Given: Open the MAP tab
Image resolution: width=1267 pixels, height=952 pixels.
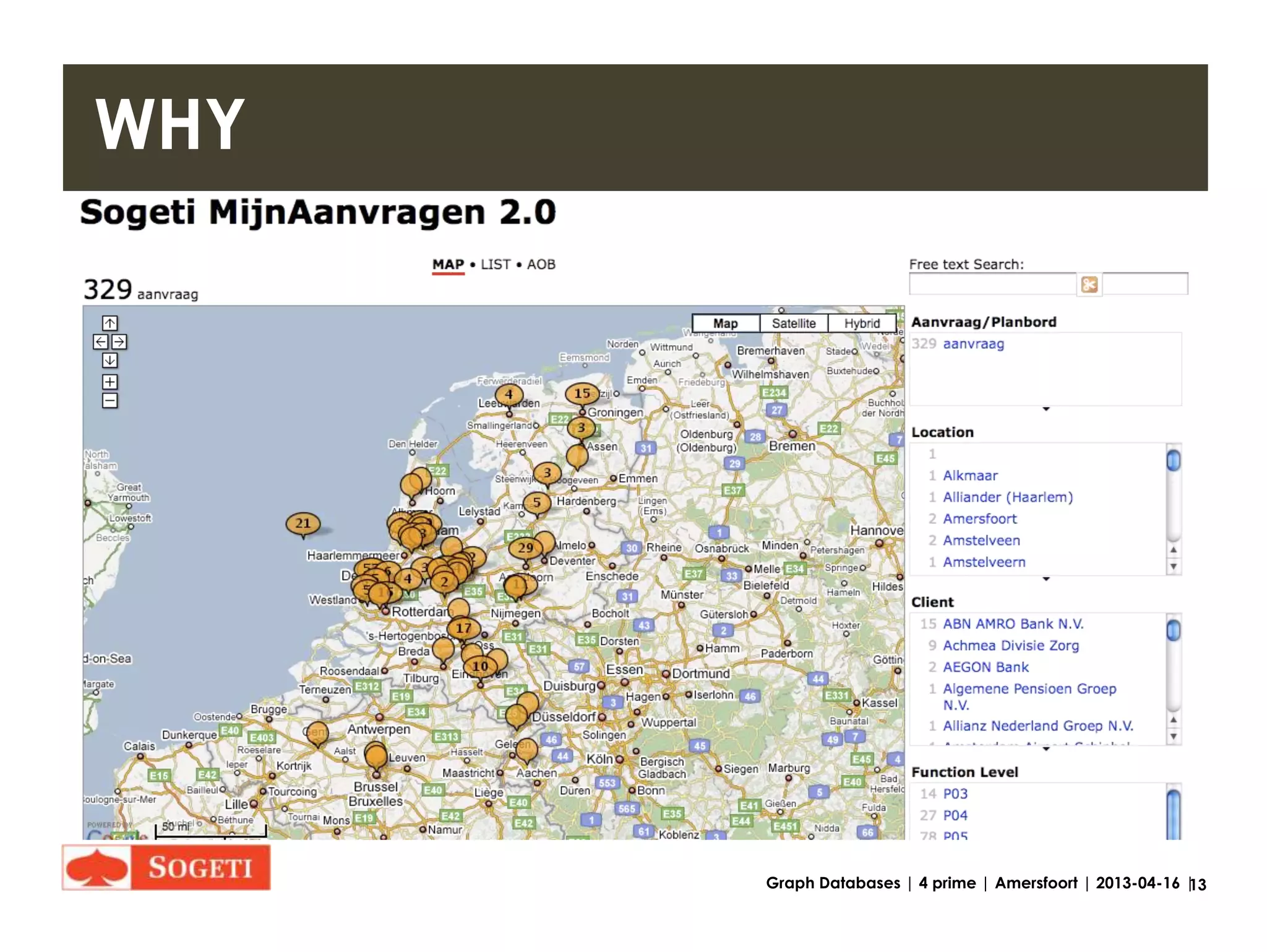Looking at the screenshot, I should [448, 265].
